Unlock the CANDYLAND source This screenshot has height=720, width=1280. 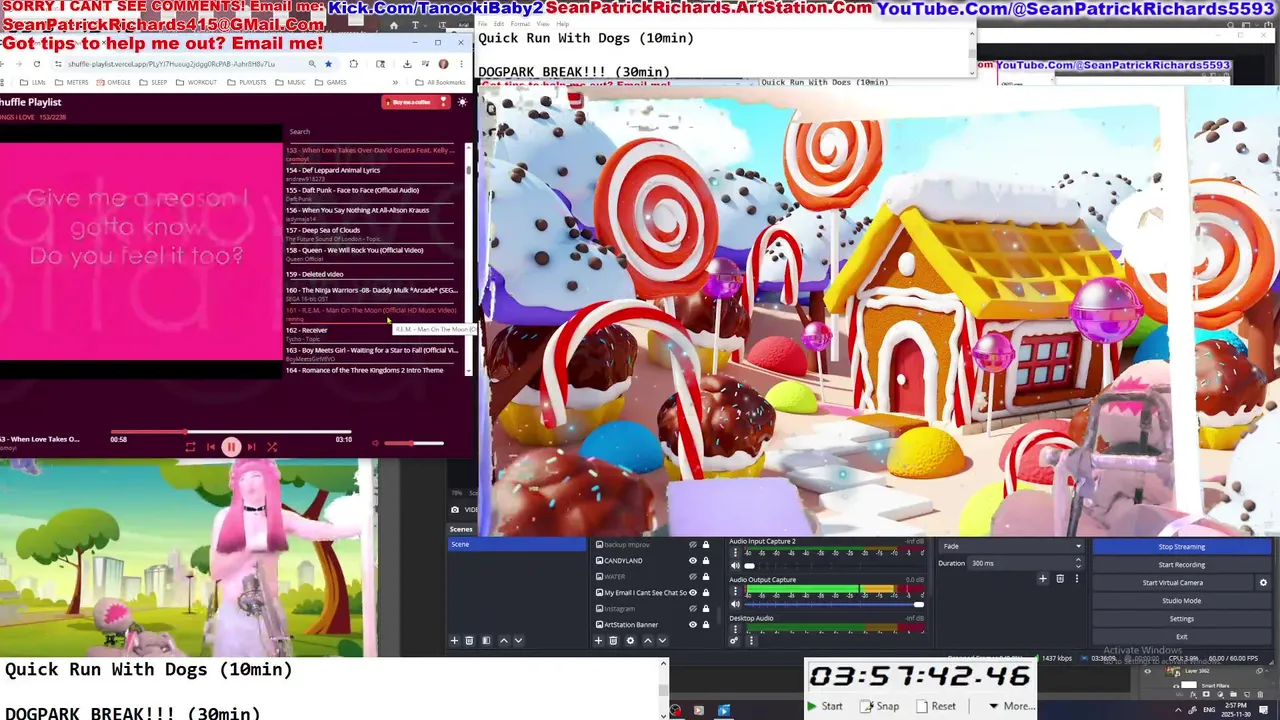[706, 561]
